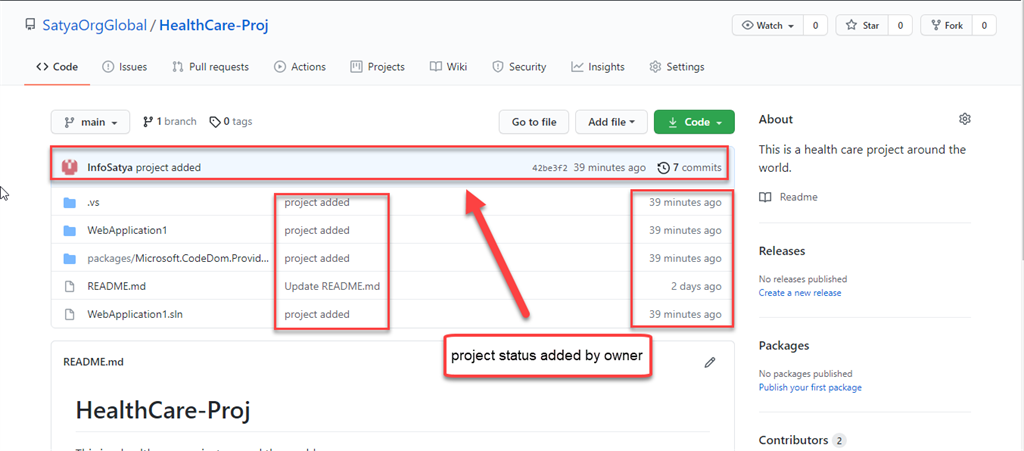Open the packages/Microsoft.CodeDom folder

tap(178, 258)
